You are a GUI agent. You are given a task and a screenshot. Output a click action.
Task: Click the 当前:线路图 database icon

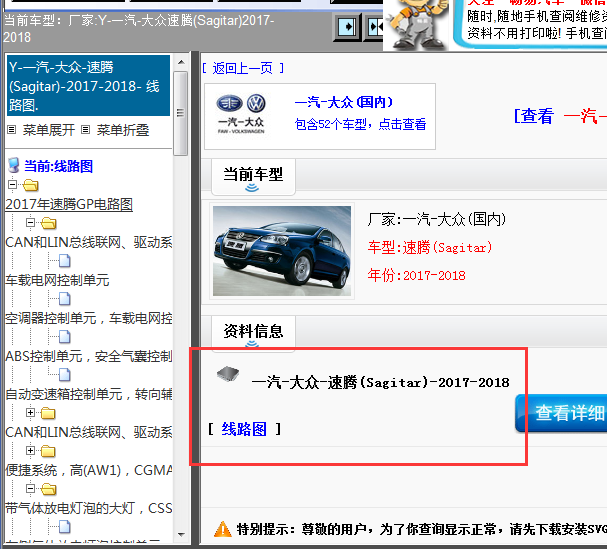pyautogui.click(x=13, y=165)
